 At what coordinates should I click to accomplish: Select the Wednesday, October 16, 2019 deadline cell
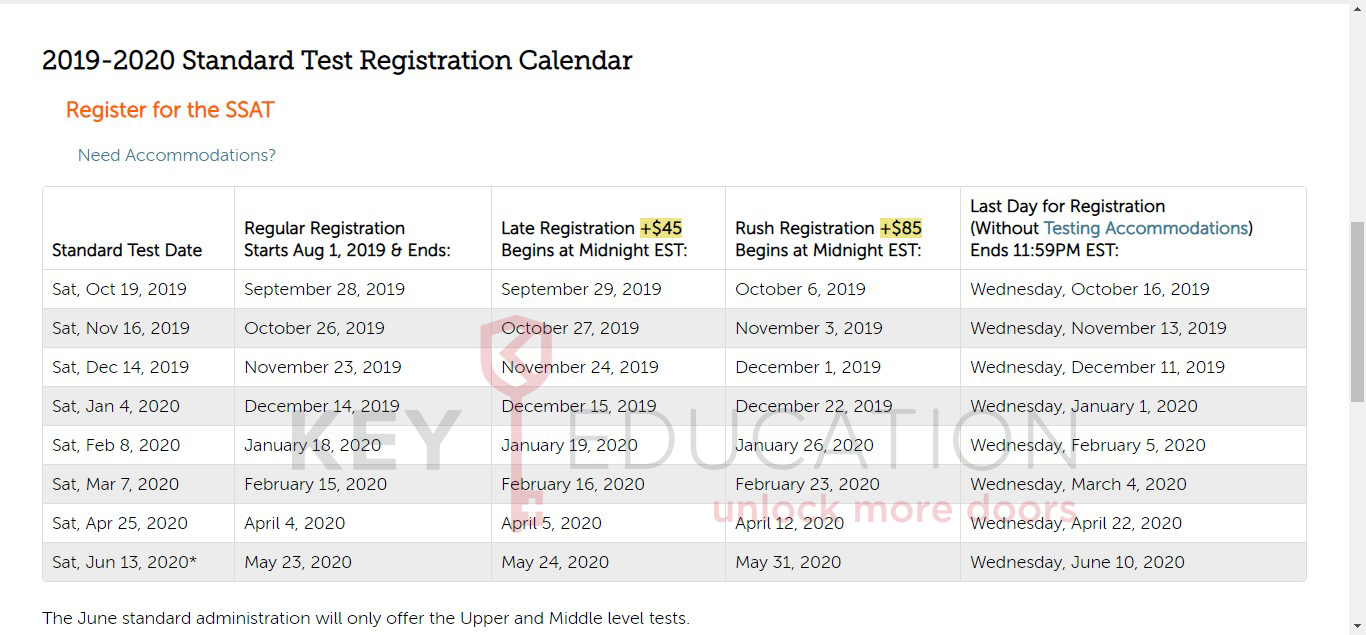[1089, 289]
